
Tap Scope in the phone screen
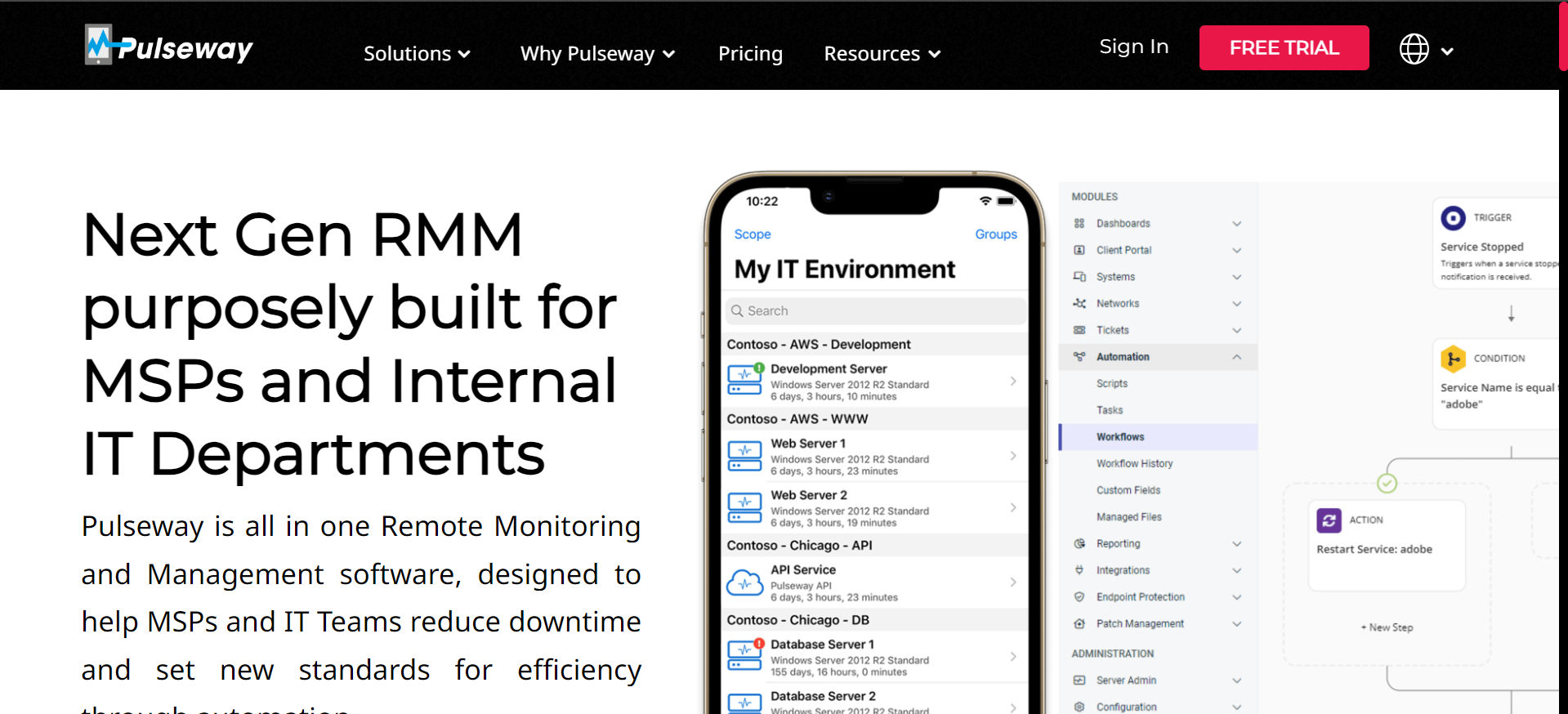coord(752,234)
